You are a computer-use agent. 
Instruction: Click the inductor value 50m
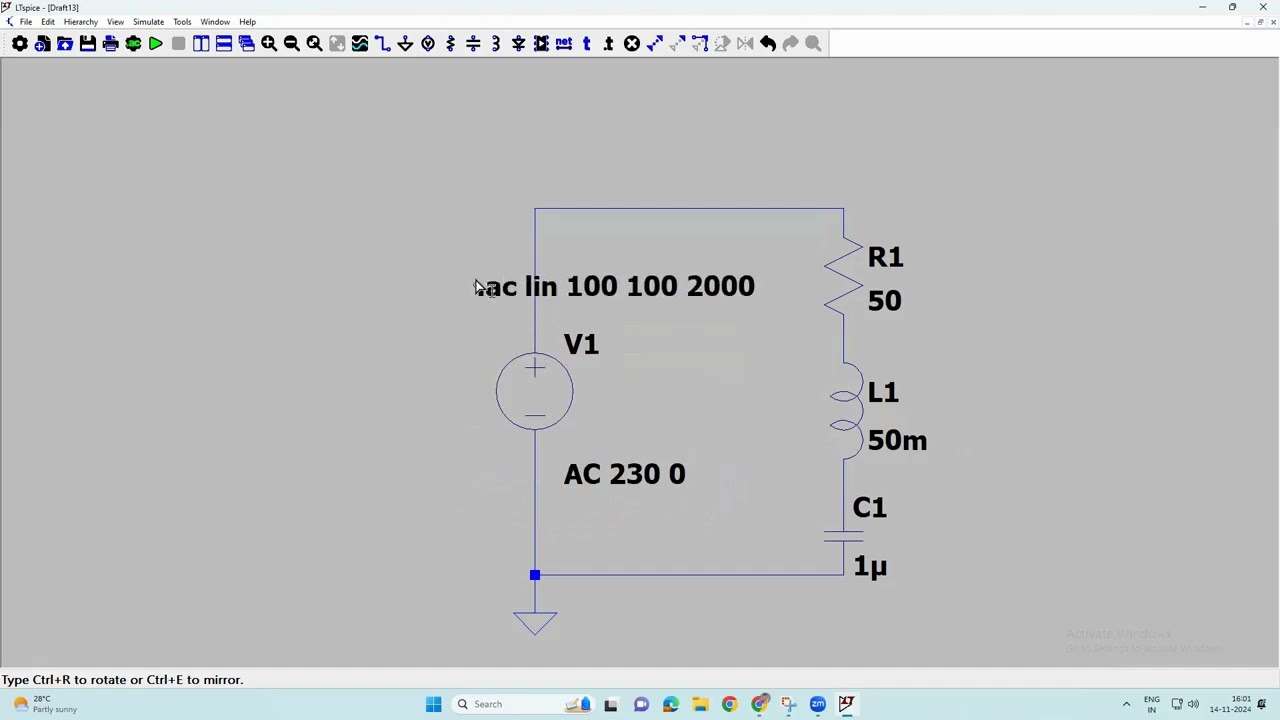[897, 441]
